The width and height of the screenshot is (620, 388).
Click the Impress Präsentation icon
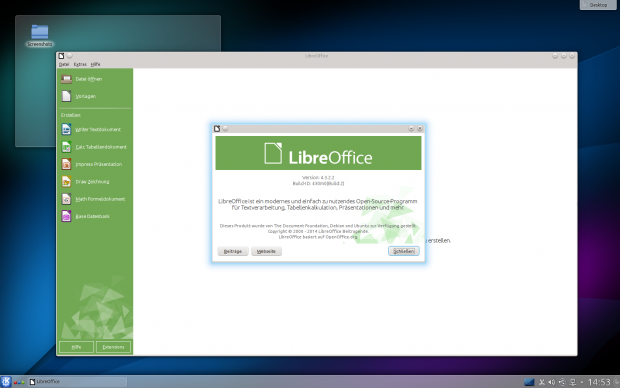[x=66, y=164]
